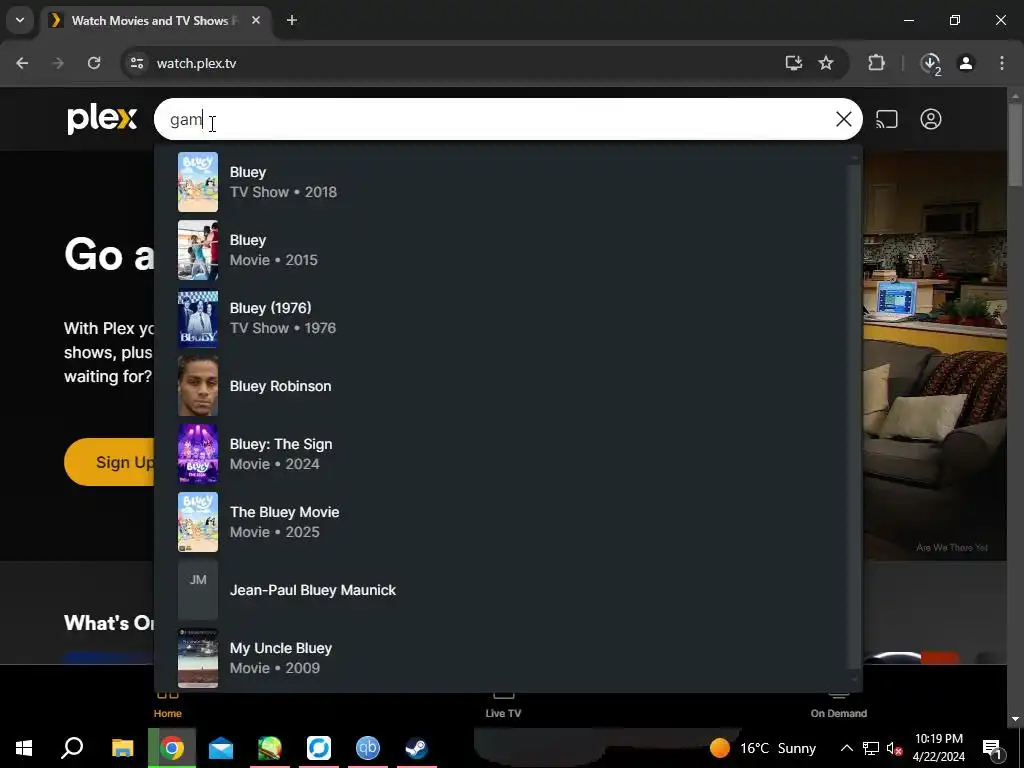This screenshot has height=768, width=1024.
Task: Open Windows Start menu
Action: [24, 748]
